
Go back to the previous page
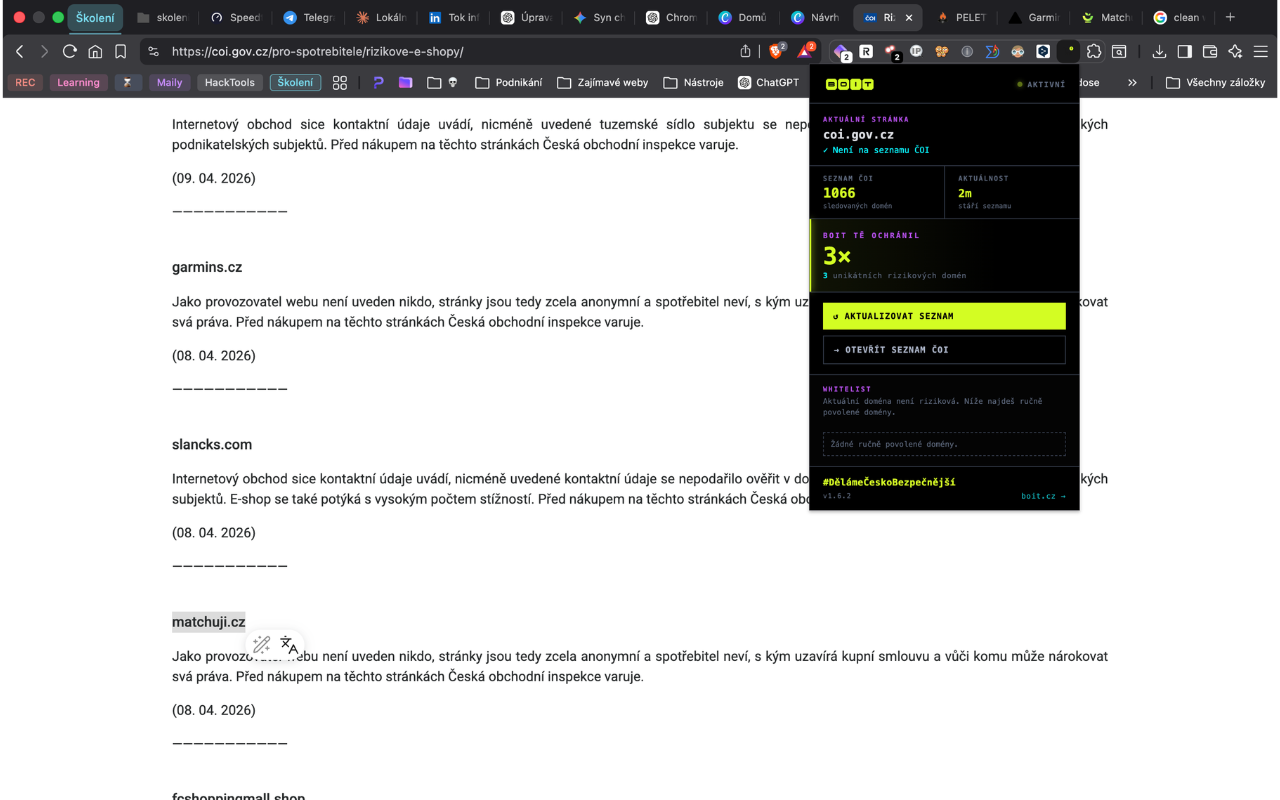pyautogui.click(x=20, y=51)
